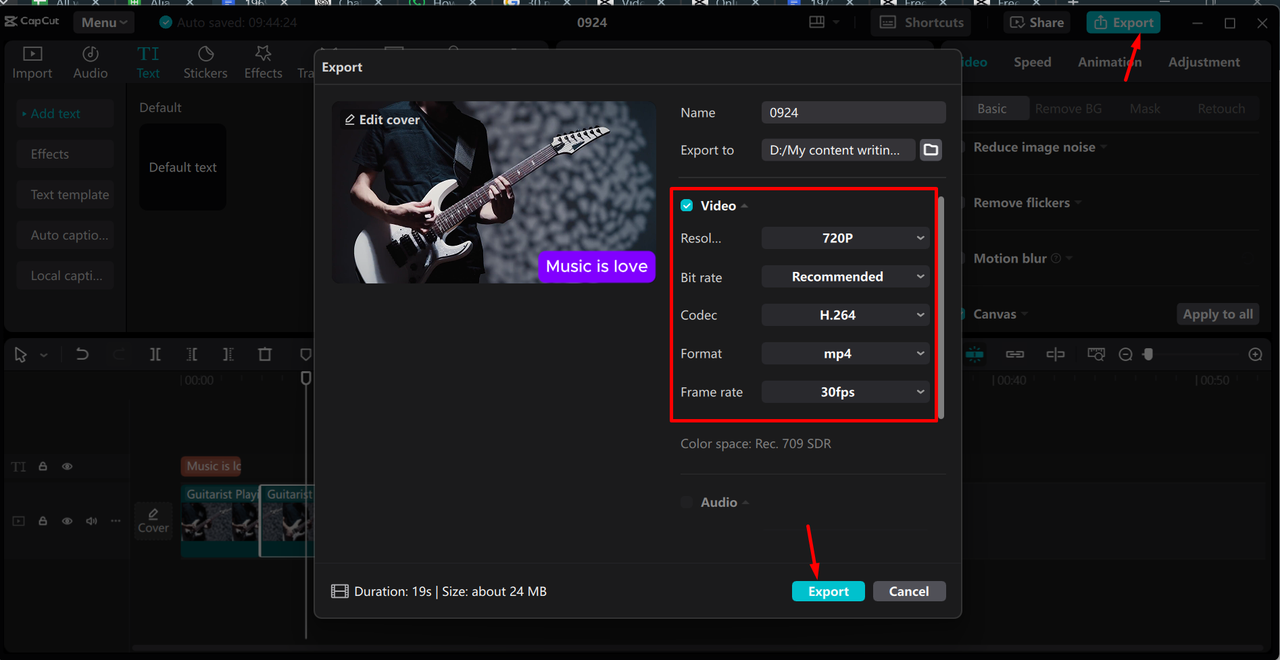
Task: Click the zoom out minus magnifier
Action: tap(1125, 355)
